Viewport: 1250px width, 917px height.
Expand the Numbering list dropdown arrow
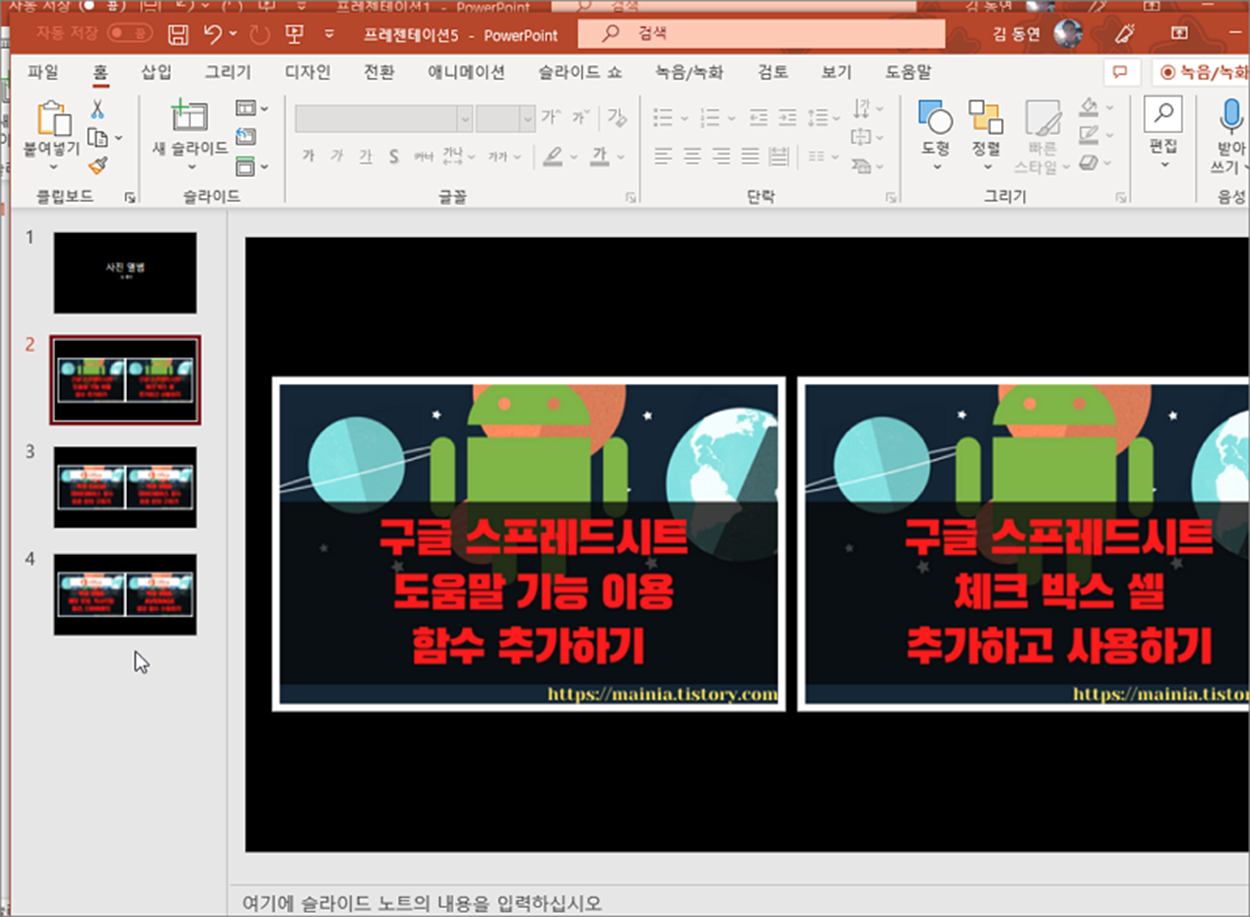pyautogui.click(x=734, y=118)
